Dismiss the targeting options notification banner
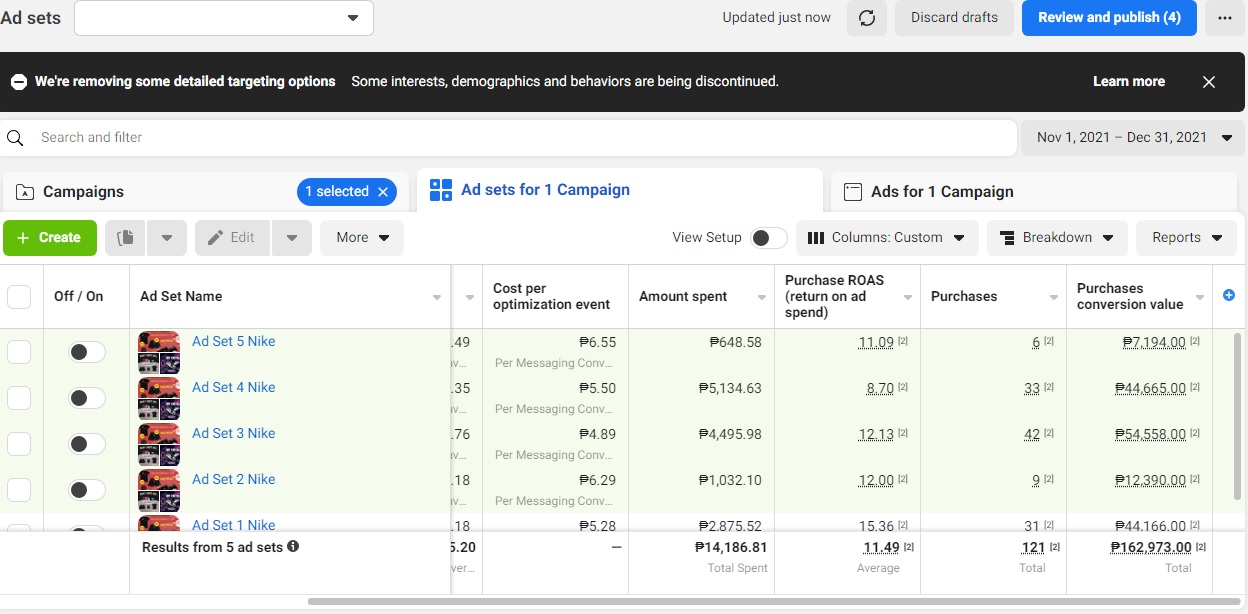 (x=1208, y=82)
